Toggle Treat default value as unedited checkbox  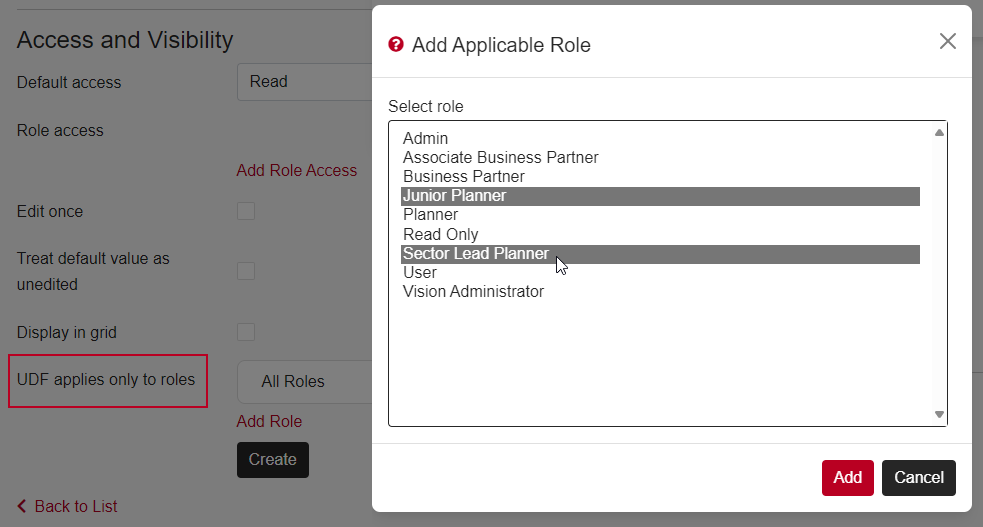[246, 271]
